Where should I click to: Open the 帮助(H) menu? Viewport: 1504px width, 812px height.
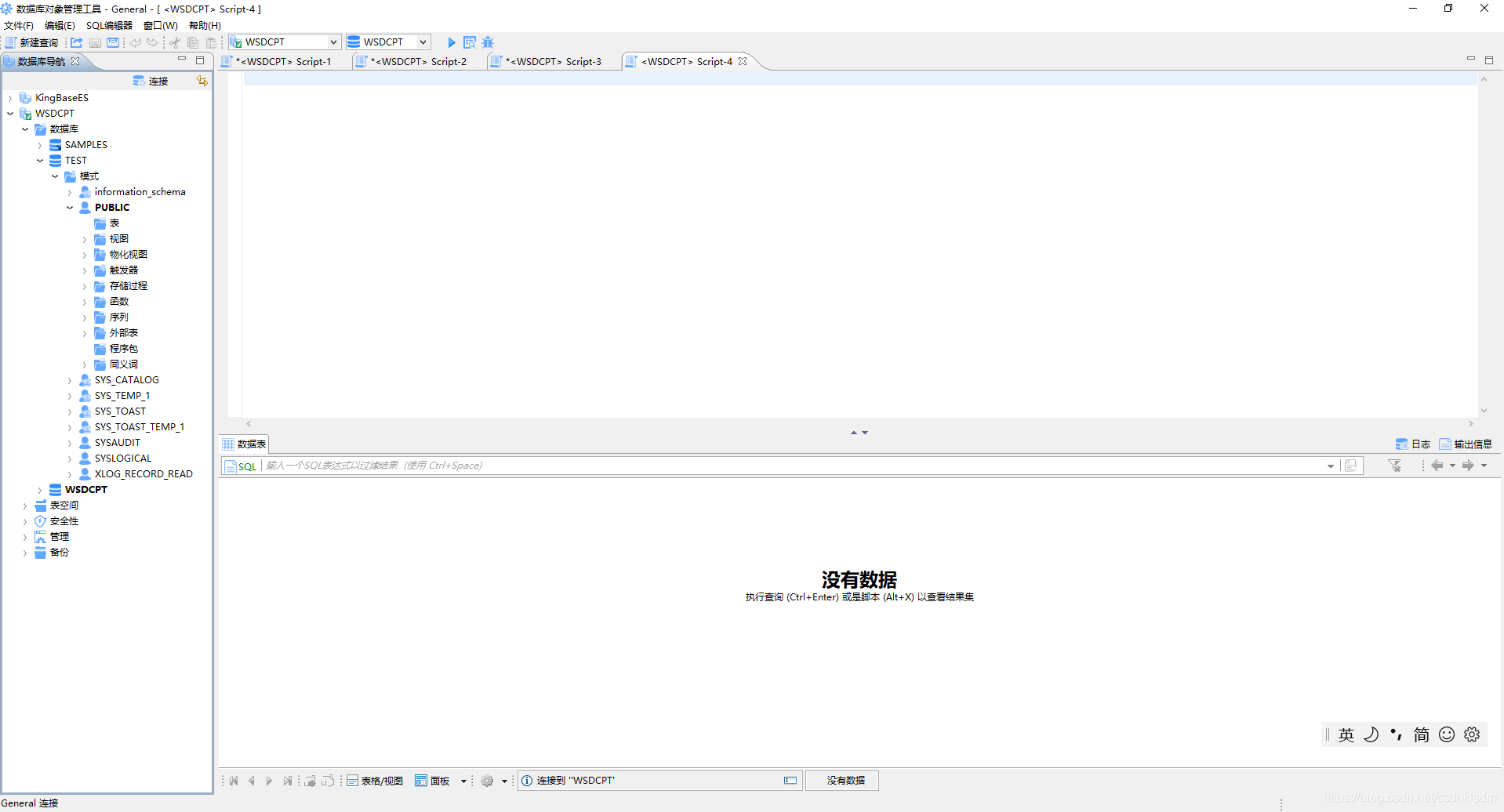coord(205,25)
